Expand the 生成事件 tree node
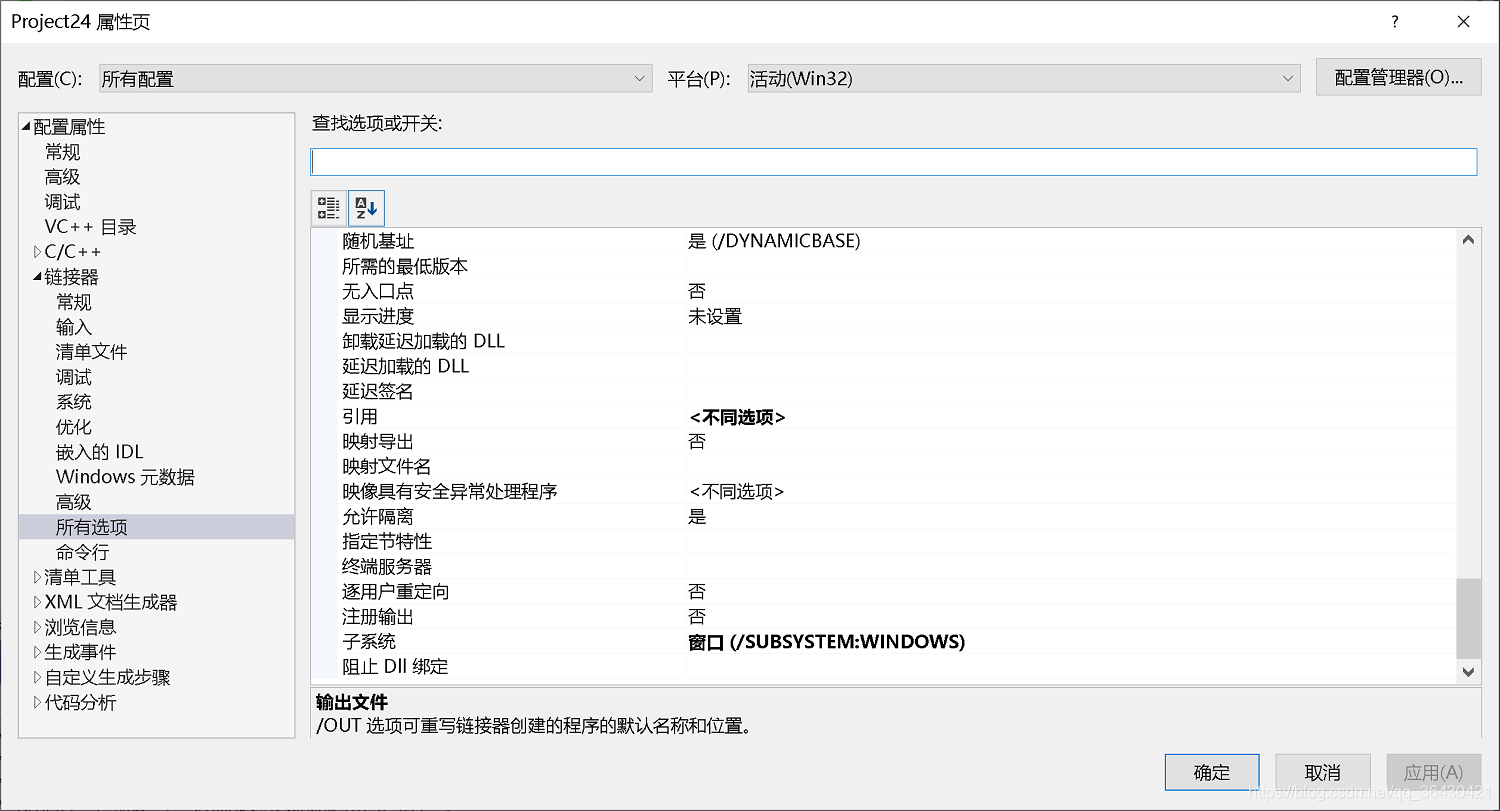1500x811 pixels. click(x=38, y=652)
